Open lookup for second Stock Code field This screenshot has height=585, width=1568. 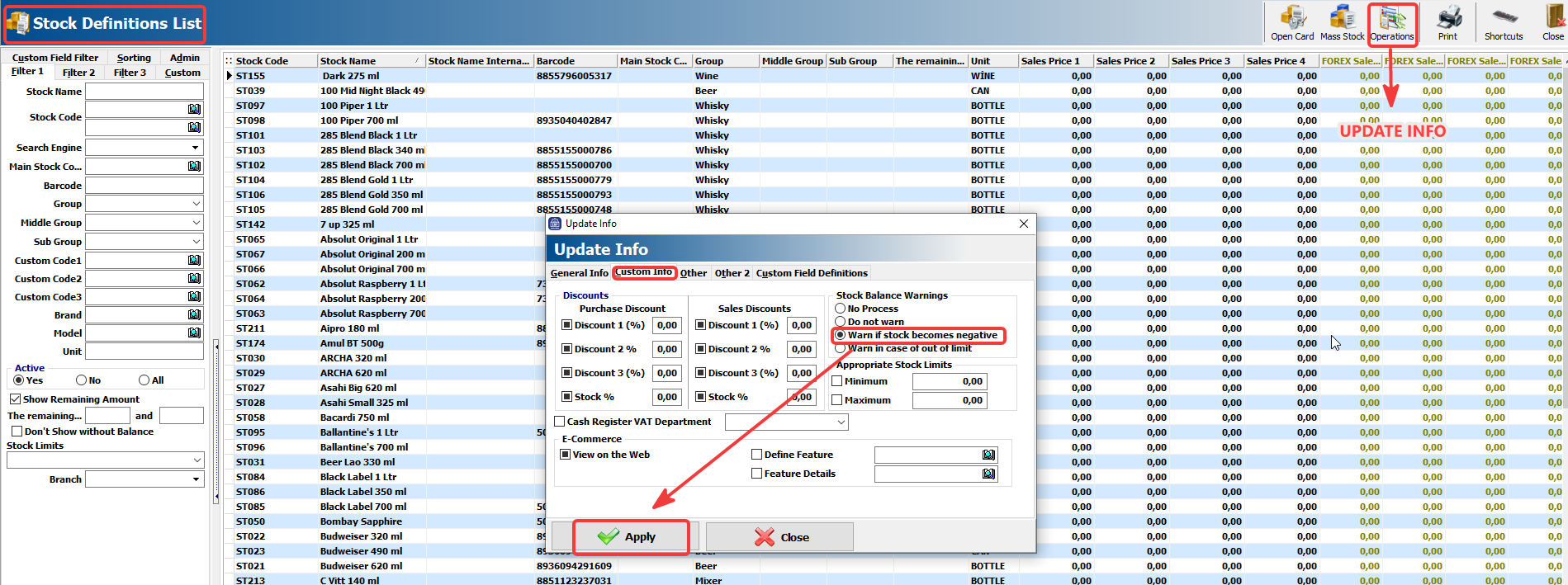point(194,127)
